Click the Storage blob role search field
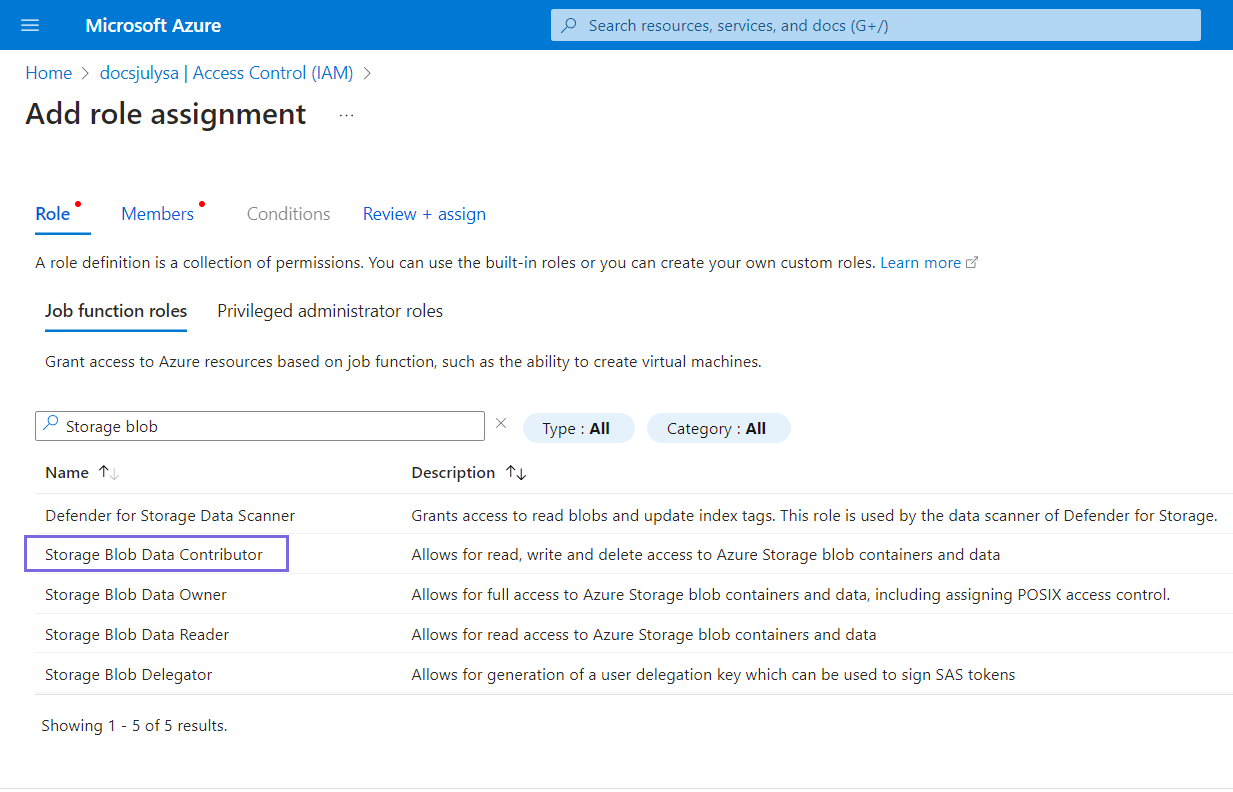1233x792 pixels. click(x=270, y=427)
